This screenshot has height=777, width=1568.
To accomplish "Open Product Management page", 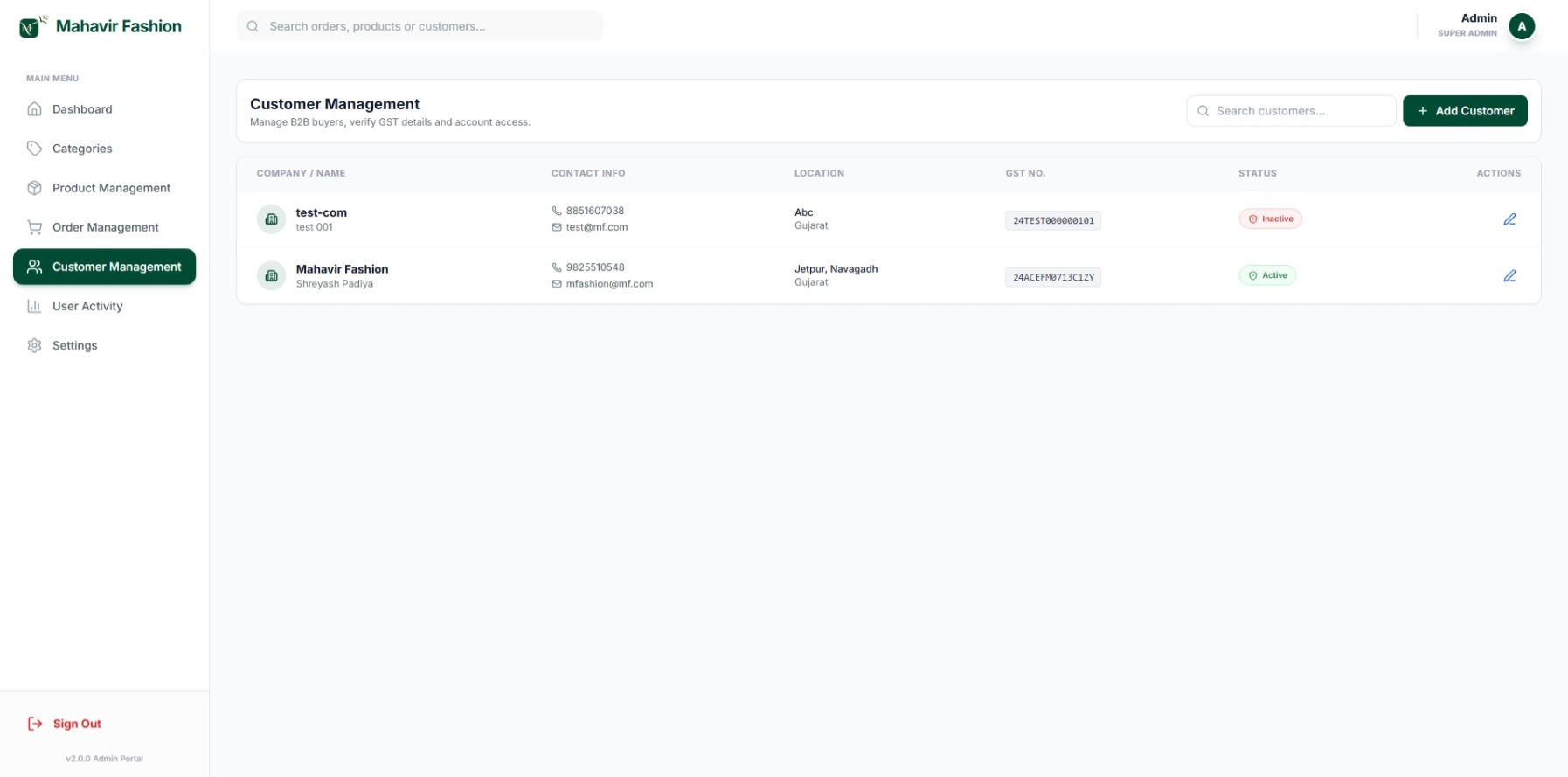I will [x=111, y=188].
